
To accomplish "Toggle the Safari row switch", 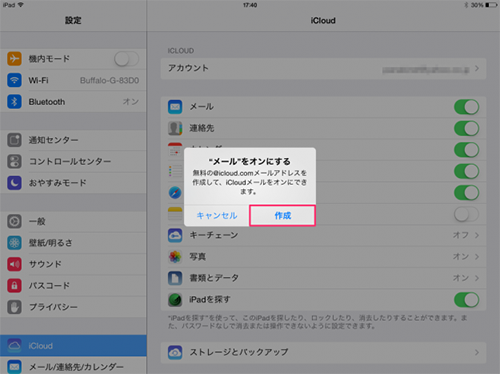I will pos(467,192).
